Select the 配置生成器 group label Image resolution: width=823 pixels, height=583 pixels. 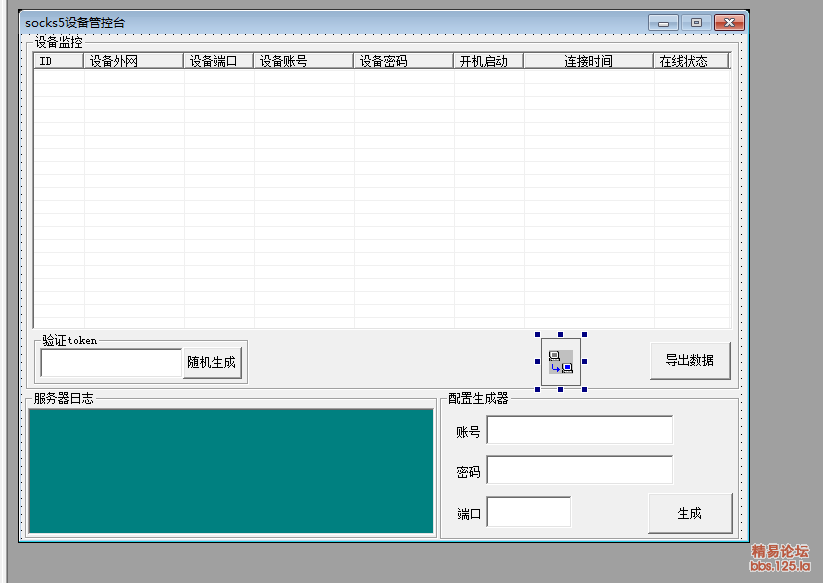coord(478,398)
